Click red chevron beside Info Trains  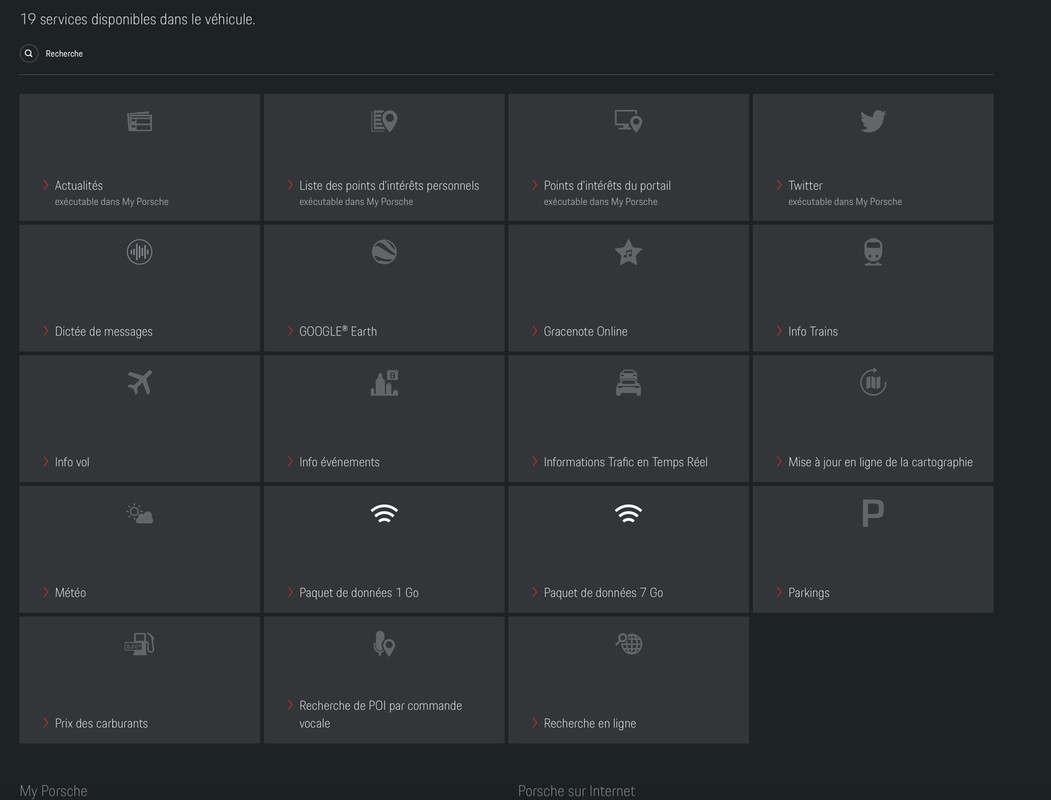pyautogui.click(x=779, y=330)
